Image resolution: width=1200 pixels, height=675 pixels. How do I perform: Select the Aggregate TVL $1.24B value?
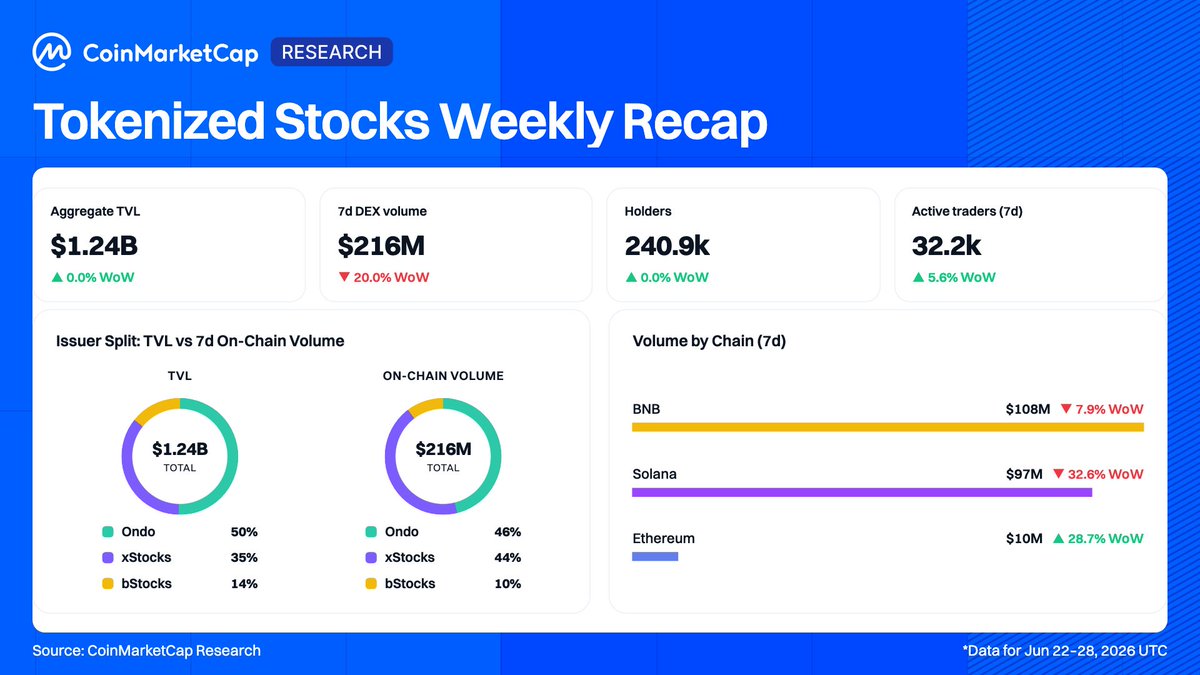(x=93, y=245)
